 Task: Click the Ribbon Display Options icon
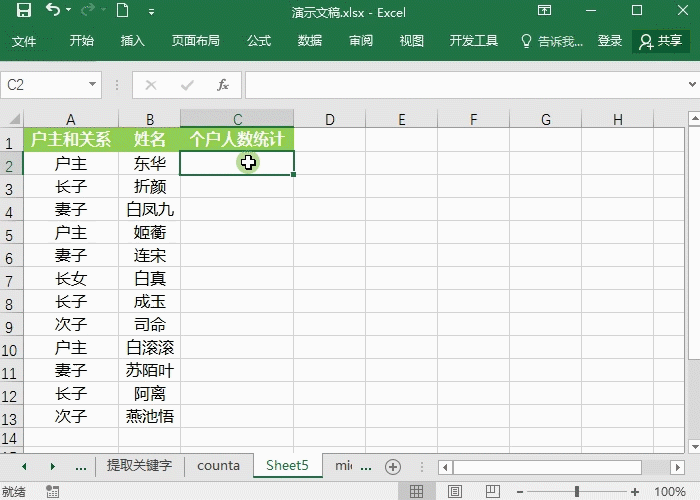(x=544, y=10)
